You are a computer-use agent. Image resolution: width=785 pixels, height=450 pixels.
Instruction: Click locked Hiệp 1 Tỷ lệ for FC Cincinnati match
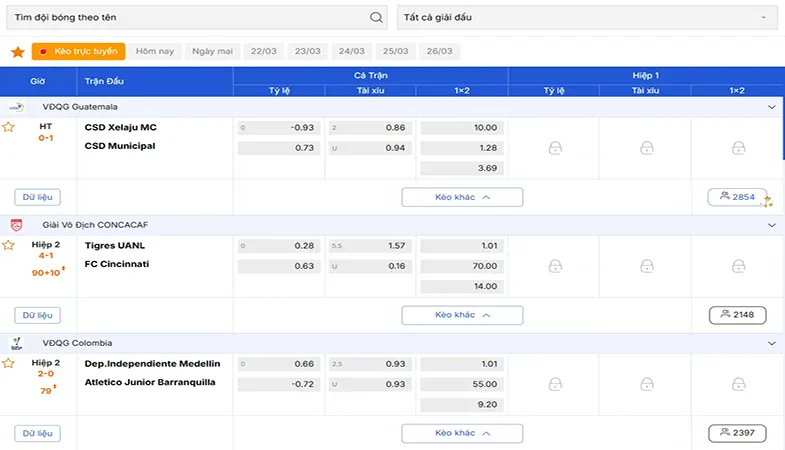pyautogui.click(x=555, y=266)
